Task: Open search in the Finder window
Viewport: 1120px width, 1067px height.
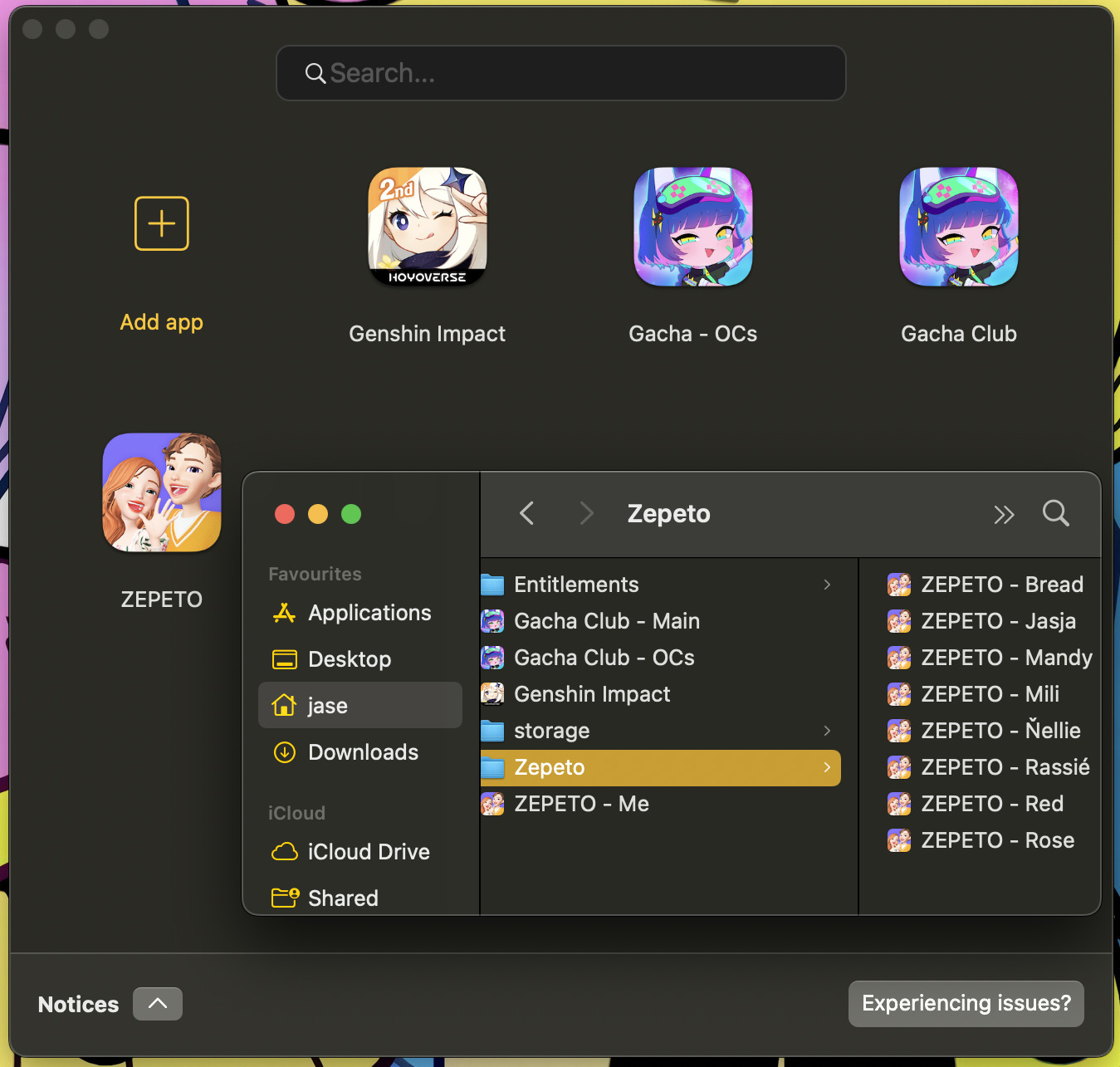Action: (1055, 513)
